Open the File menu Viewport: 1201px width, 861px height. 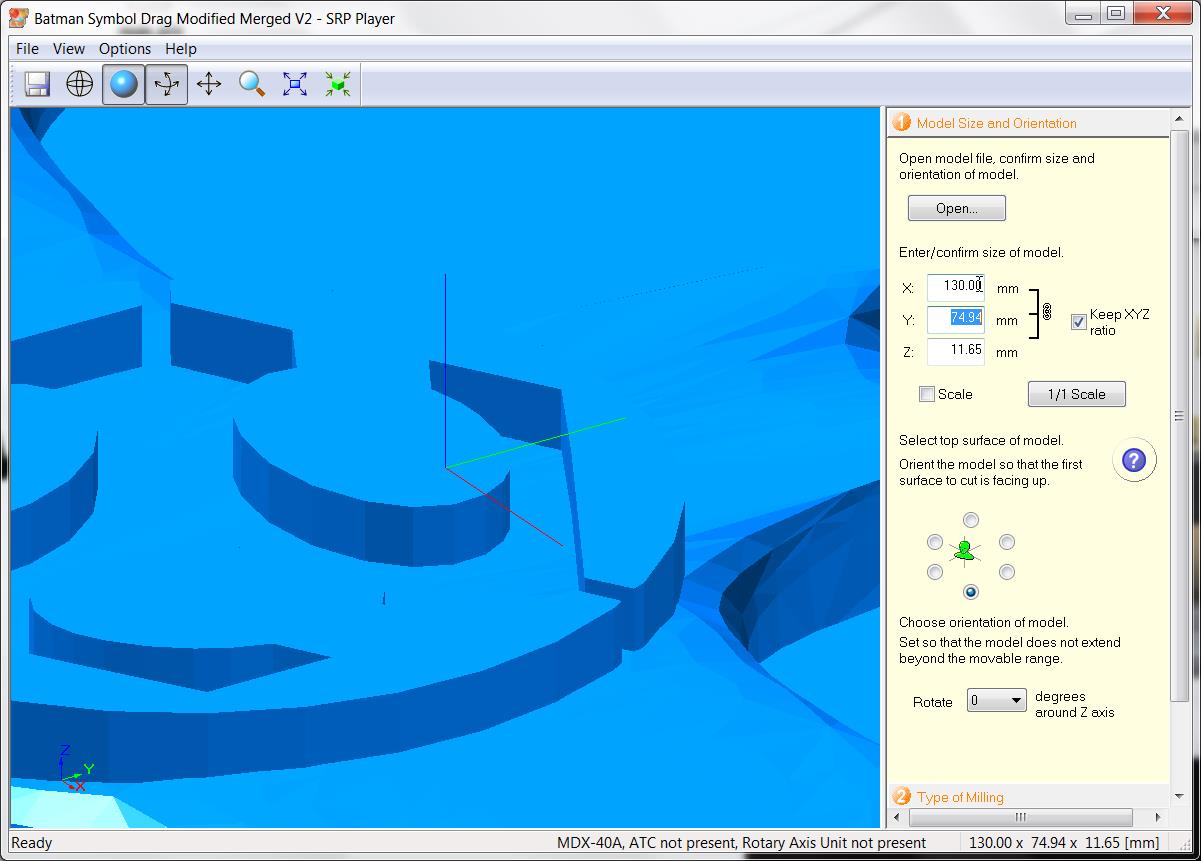[27, 48]
